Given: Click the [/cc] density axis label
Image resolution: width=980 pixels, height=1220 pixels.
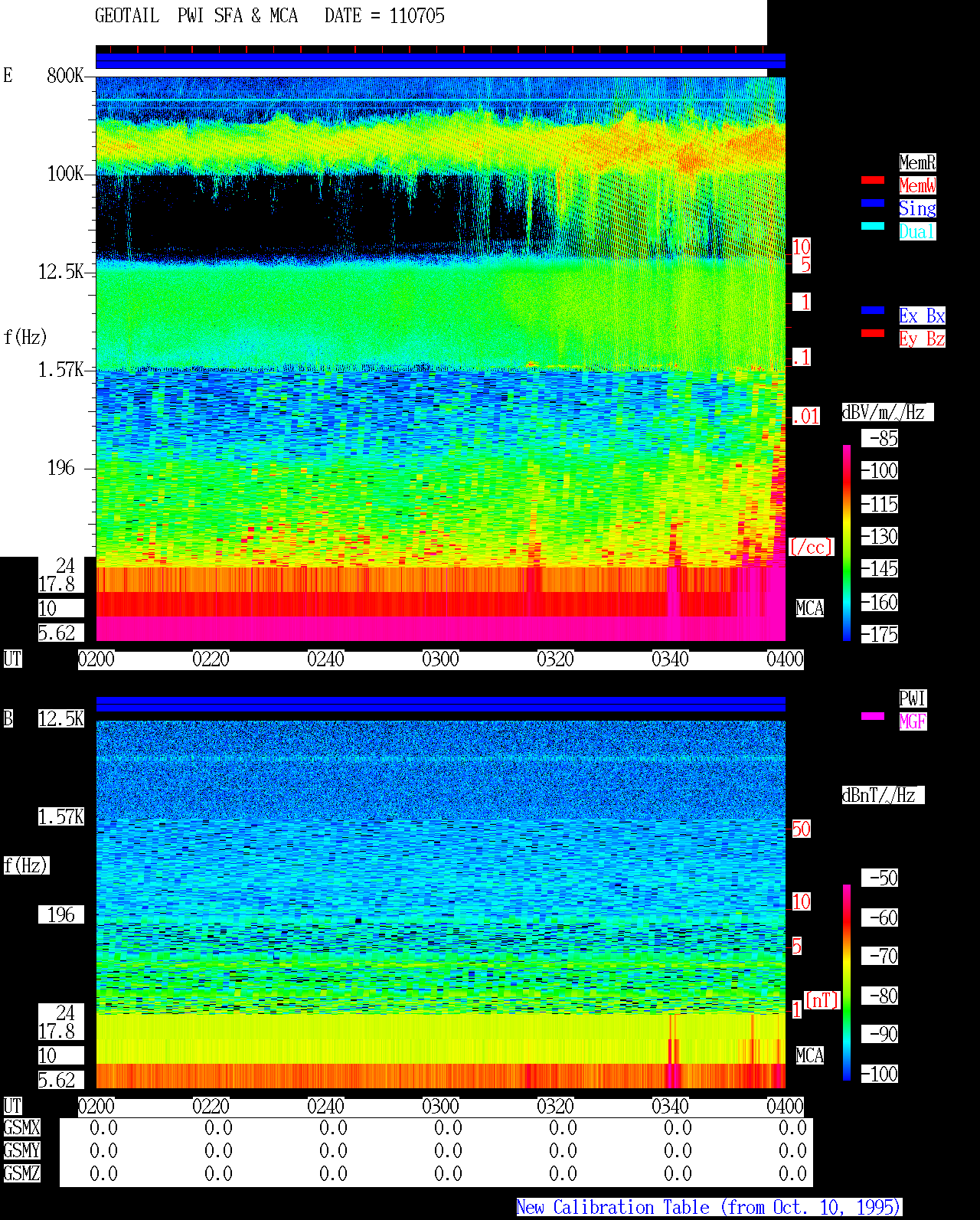Looking at the screenshot, I should coord(811,548).
